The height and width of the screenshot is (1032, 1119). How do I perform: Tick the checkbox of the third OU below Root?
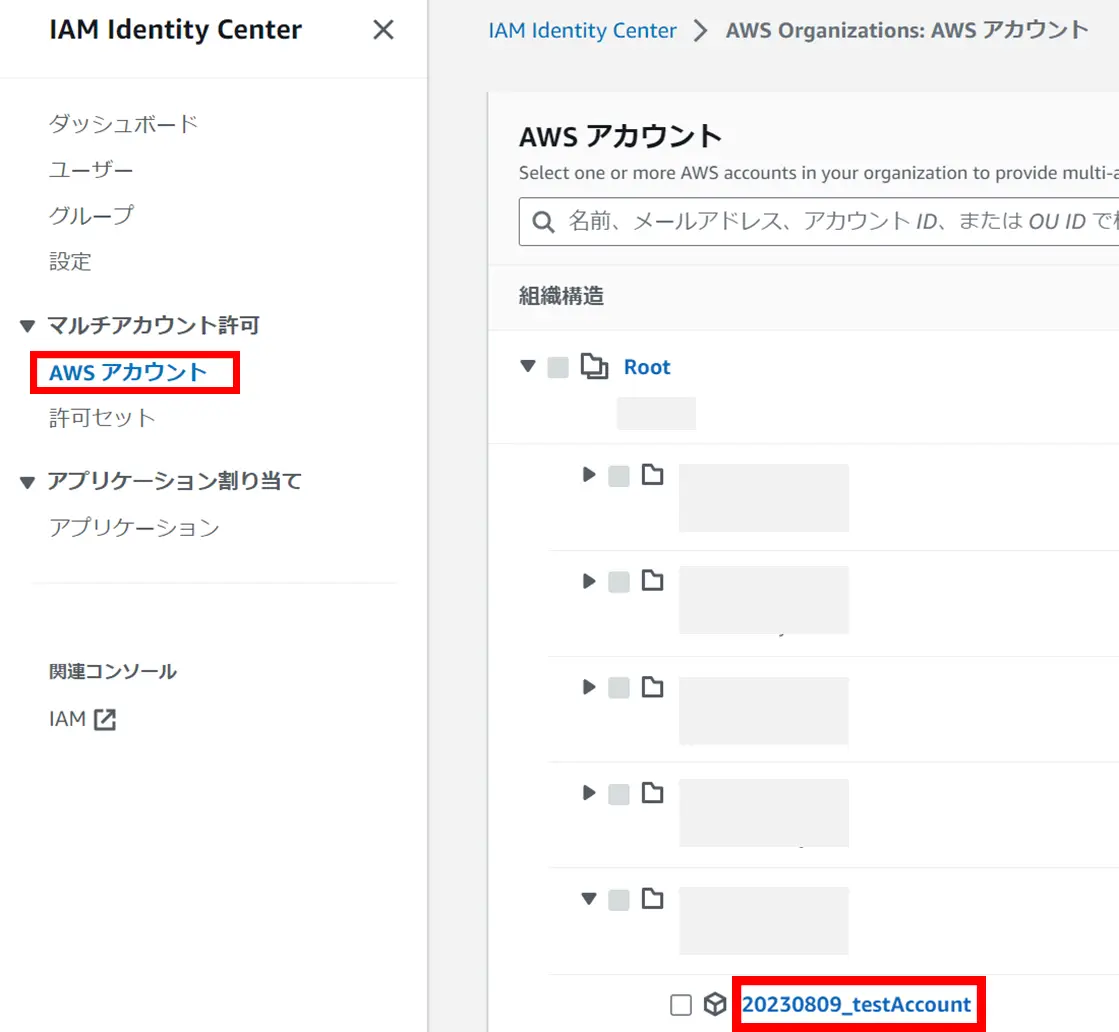click(x=619, y=688)
